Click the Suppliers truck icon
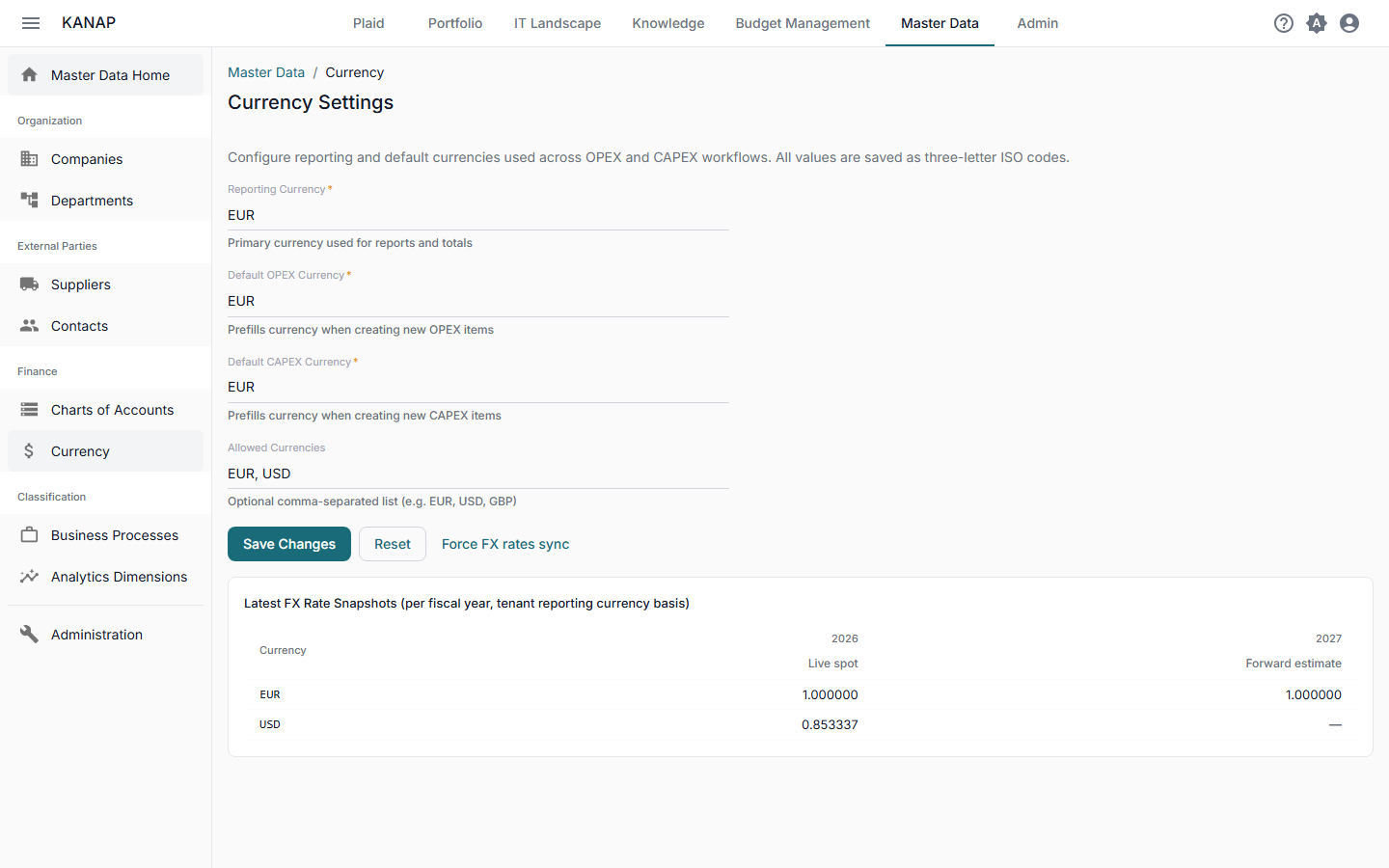 (30, 285)
